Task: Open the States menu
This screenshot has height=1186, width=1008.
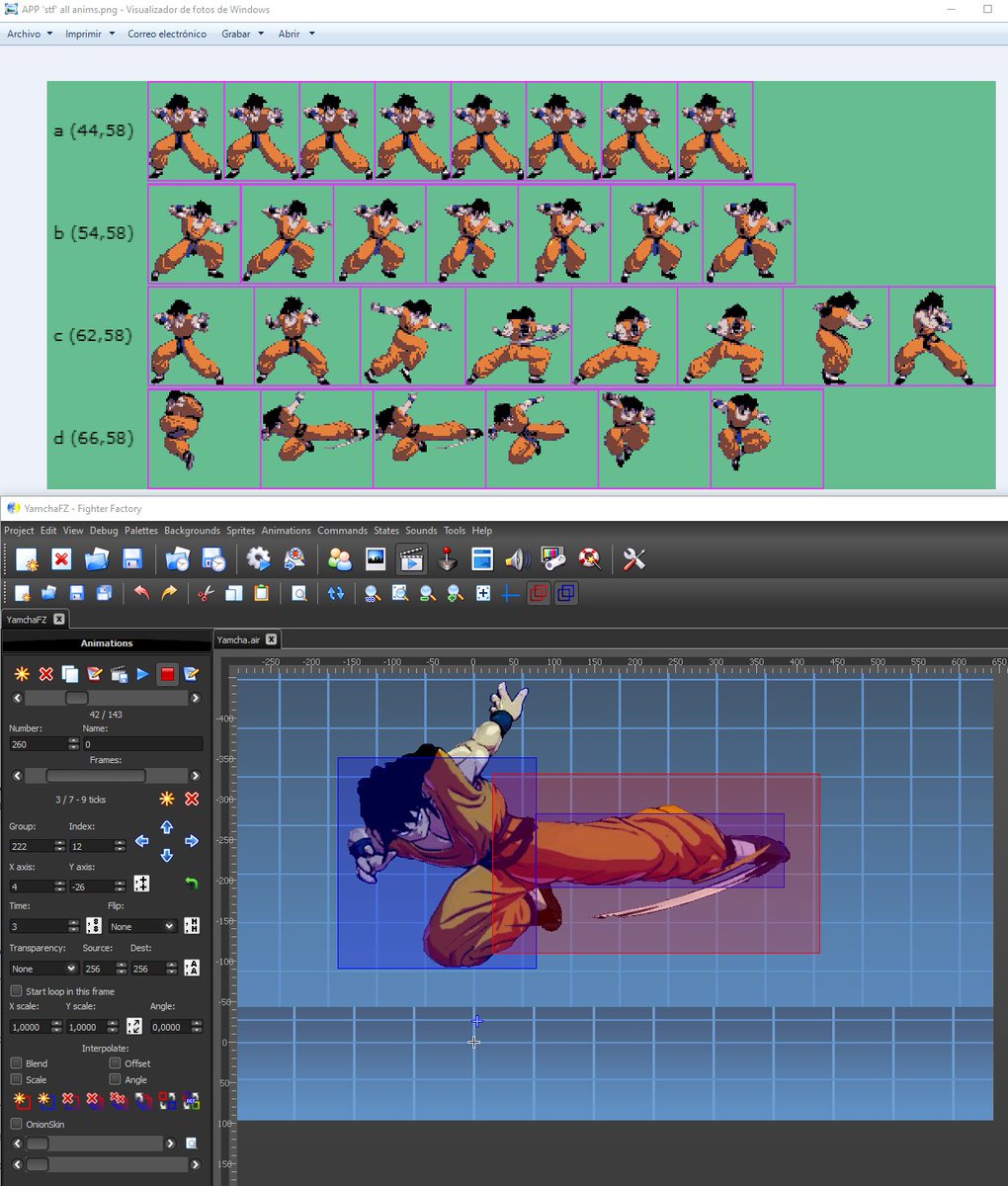Action: (x=386, y=531)
